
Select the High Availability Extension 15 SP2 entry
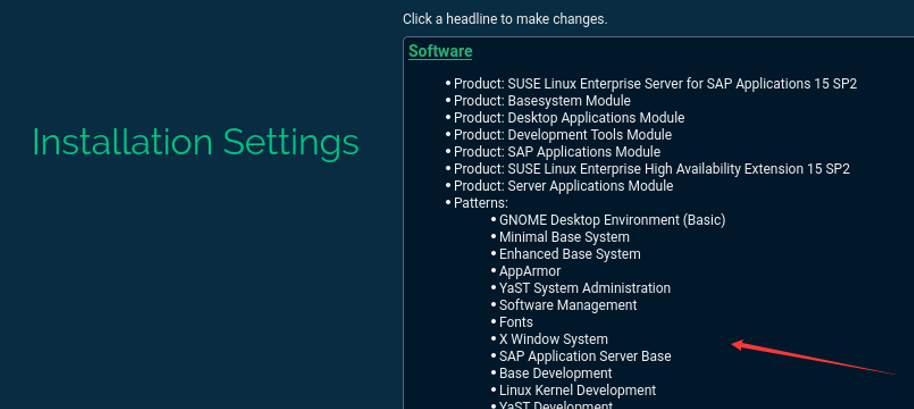652,169
